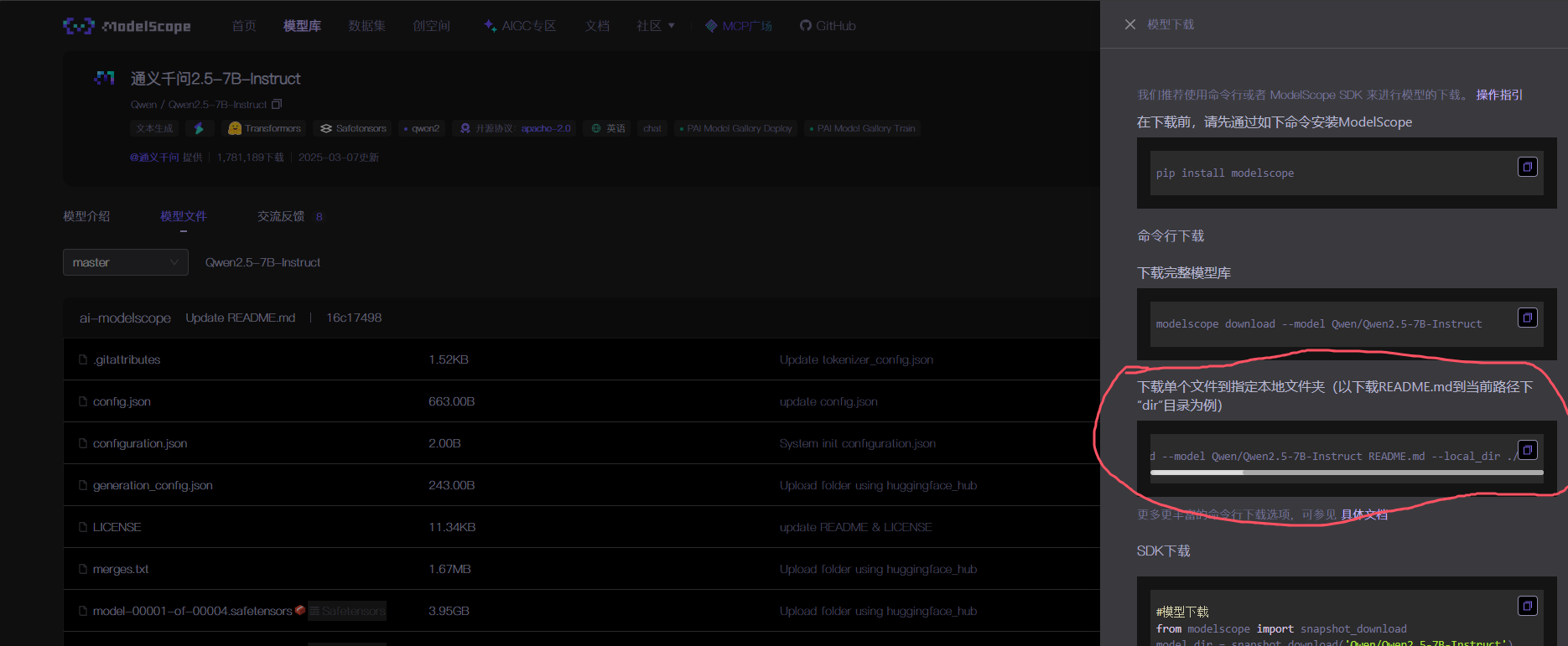This screenshot has width=1568, height=646.
Task: Click the MCP广场 diamond icon
Action: (x=711, y=26)
